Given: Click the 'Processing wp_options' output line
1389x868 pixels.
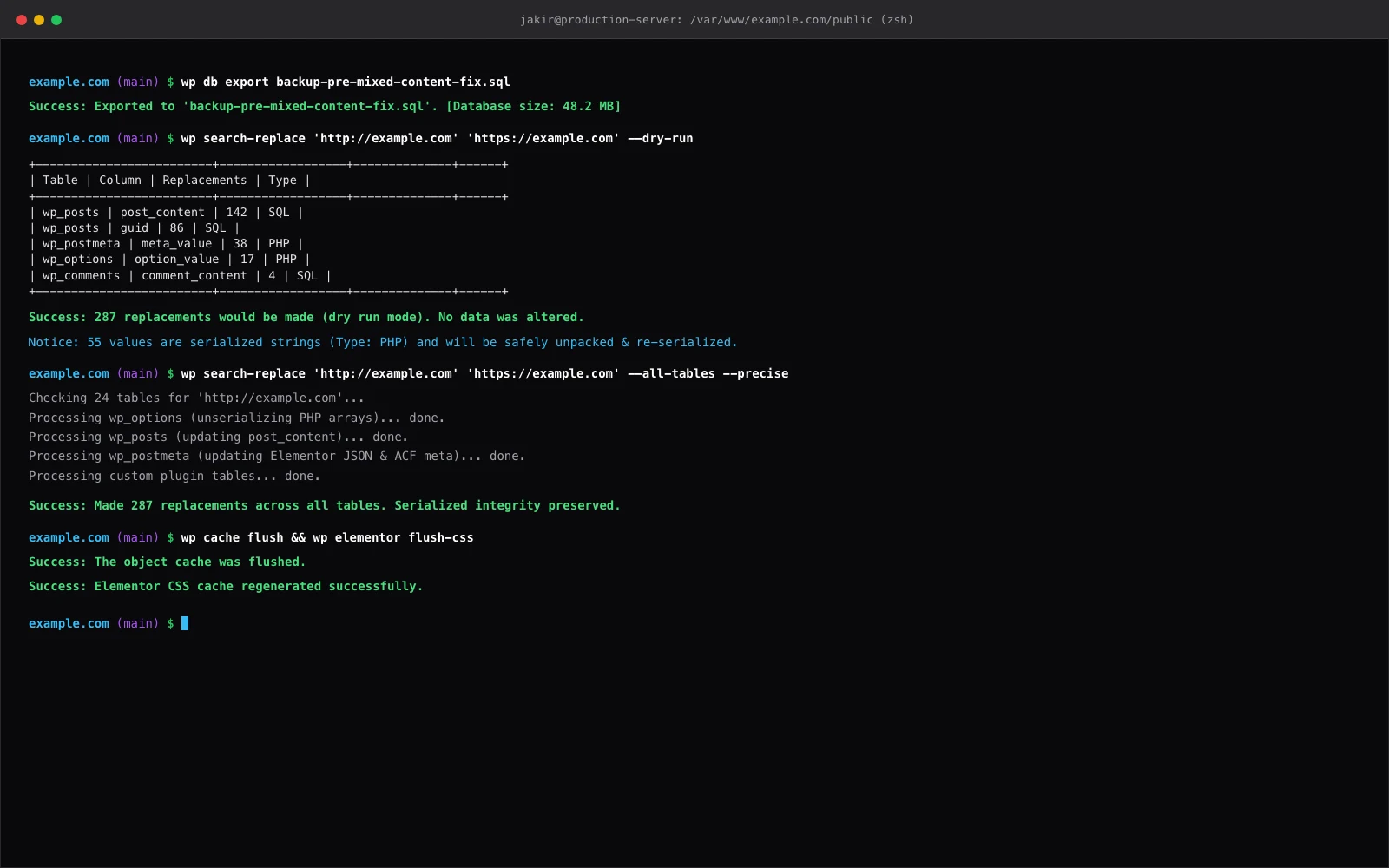Looking at the screenshot, I should pyautogui.click(x=236, y=418).
